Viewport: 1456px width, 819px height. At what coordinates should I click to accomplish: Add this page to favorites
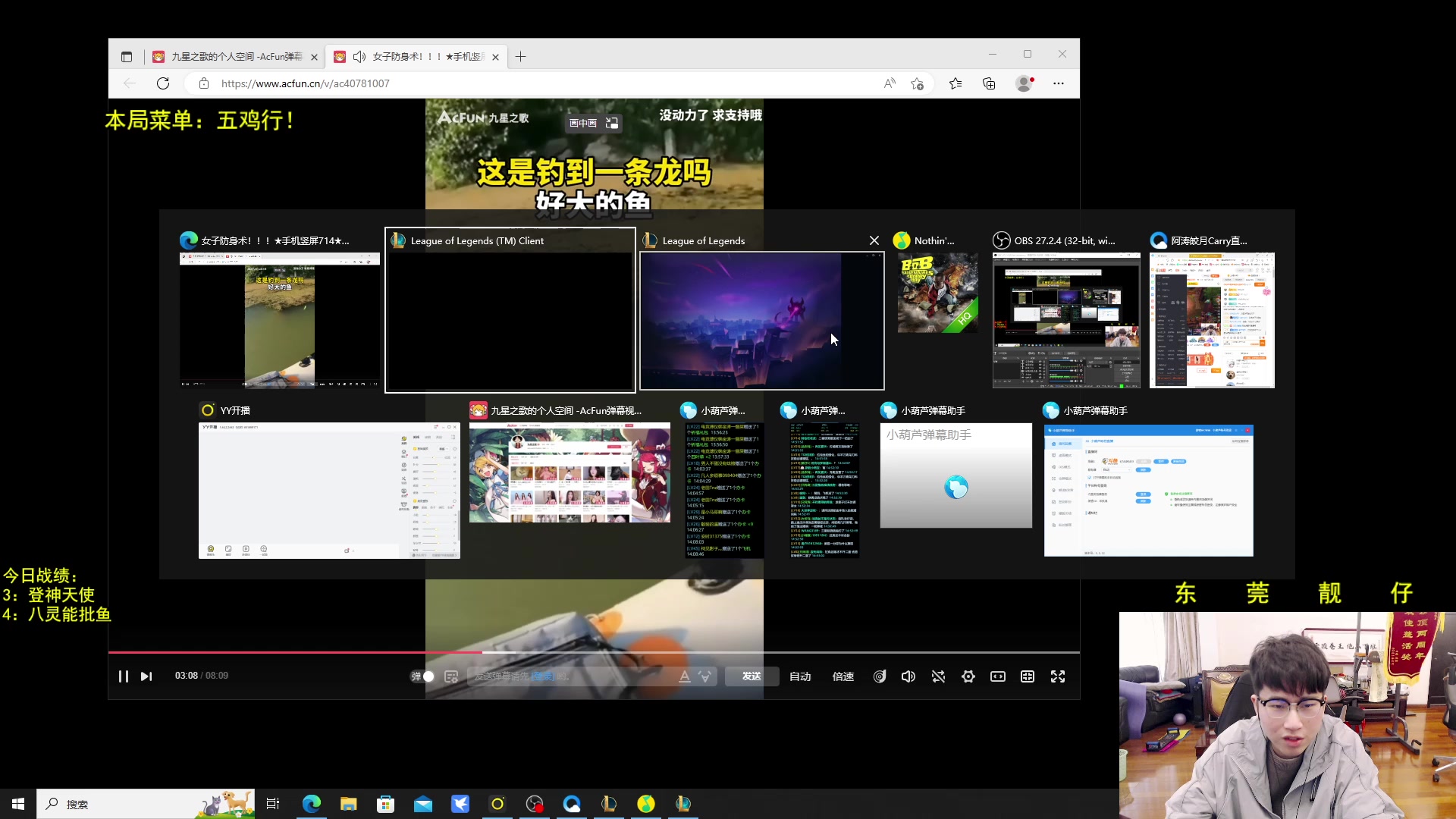coord(917,83)
